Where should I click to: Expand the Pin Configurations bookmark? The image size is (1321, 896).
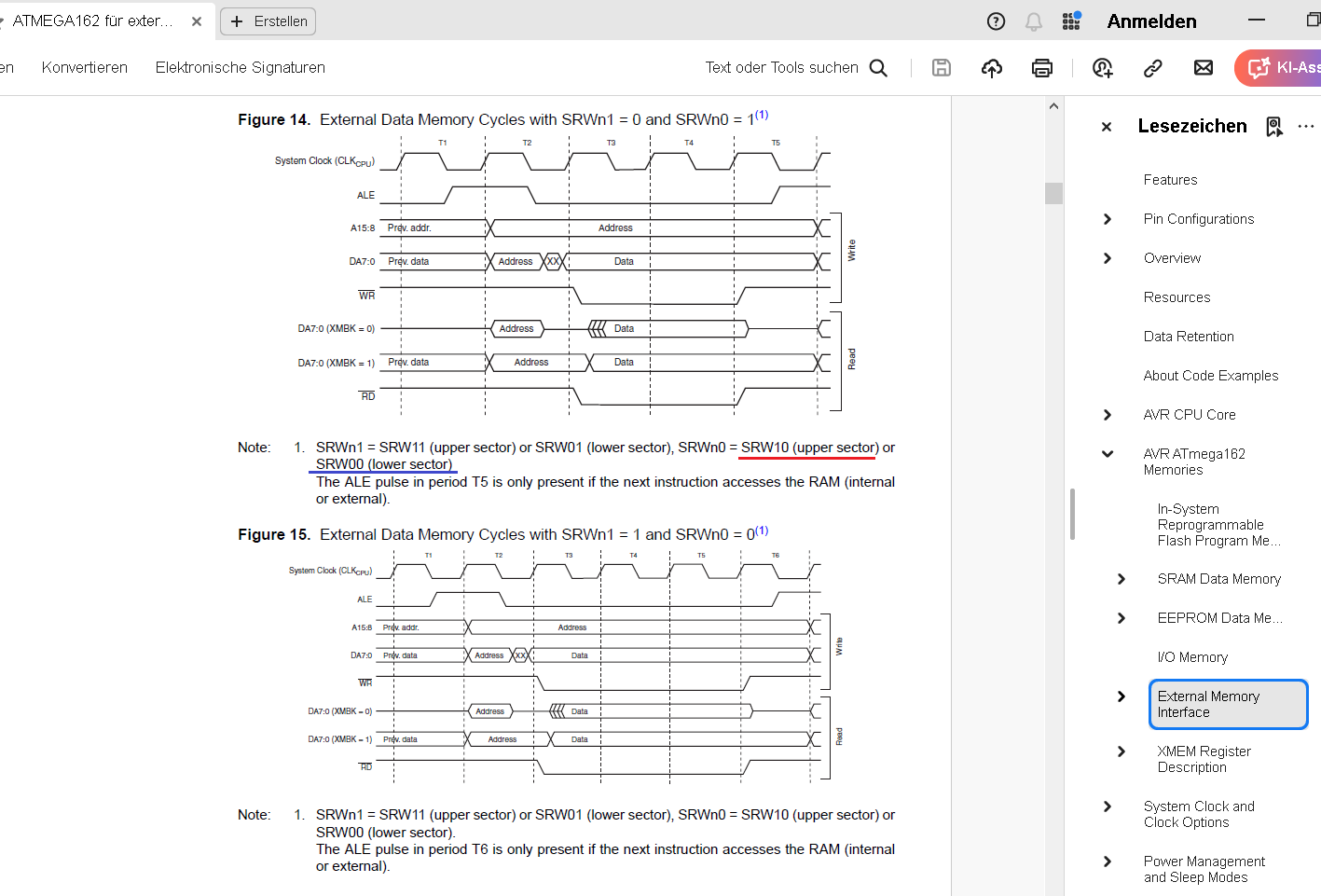tap(1108, 219)
